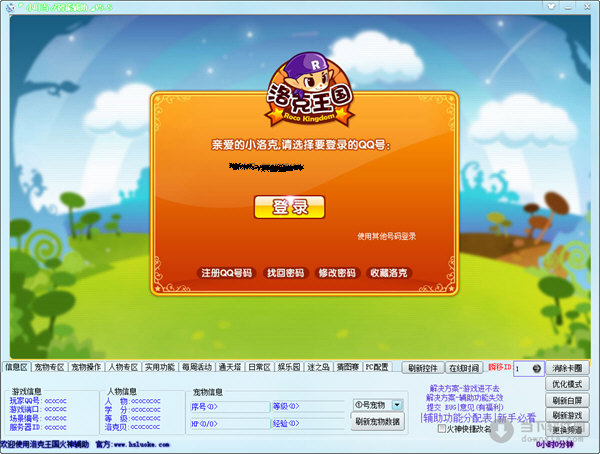Screen dimensions: 600x454
Task: Enable the 火神快捷改名 checkbox
Action: pos(442,429)
